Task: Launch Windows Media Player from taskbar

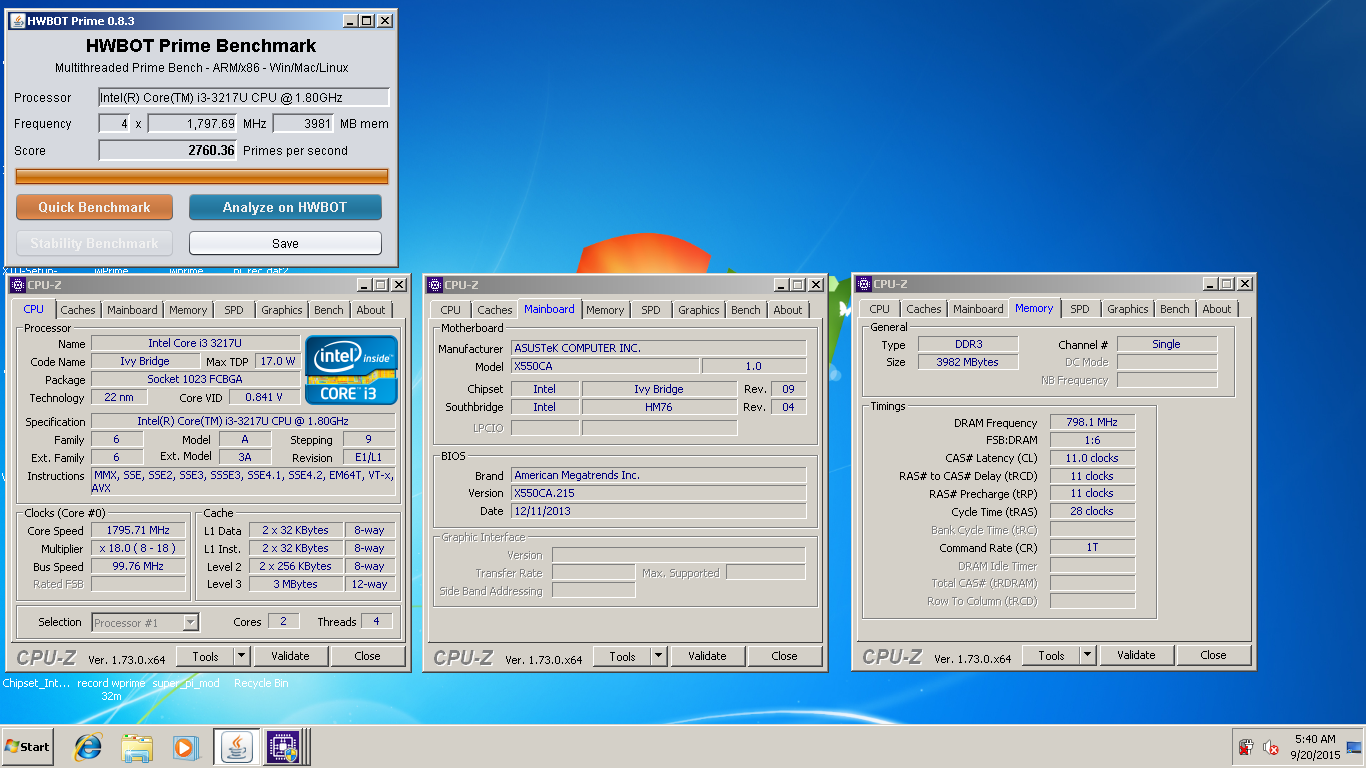Action: 185,747
